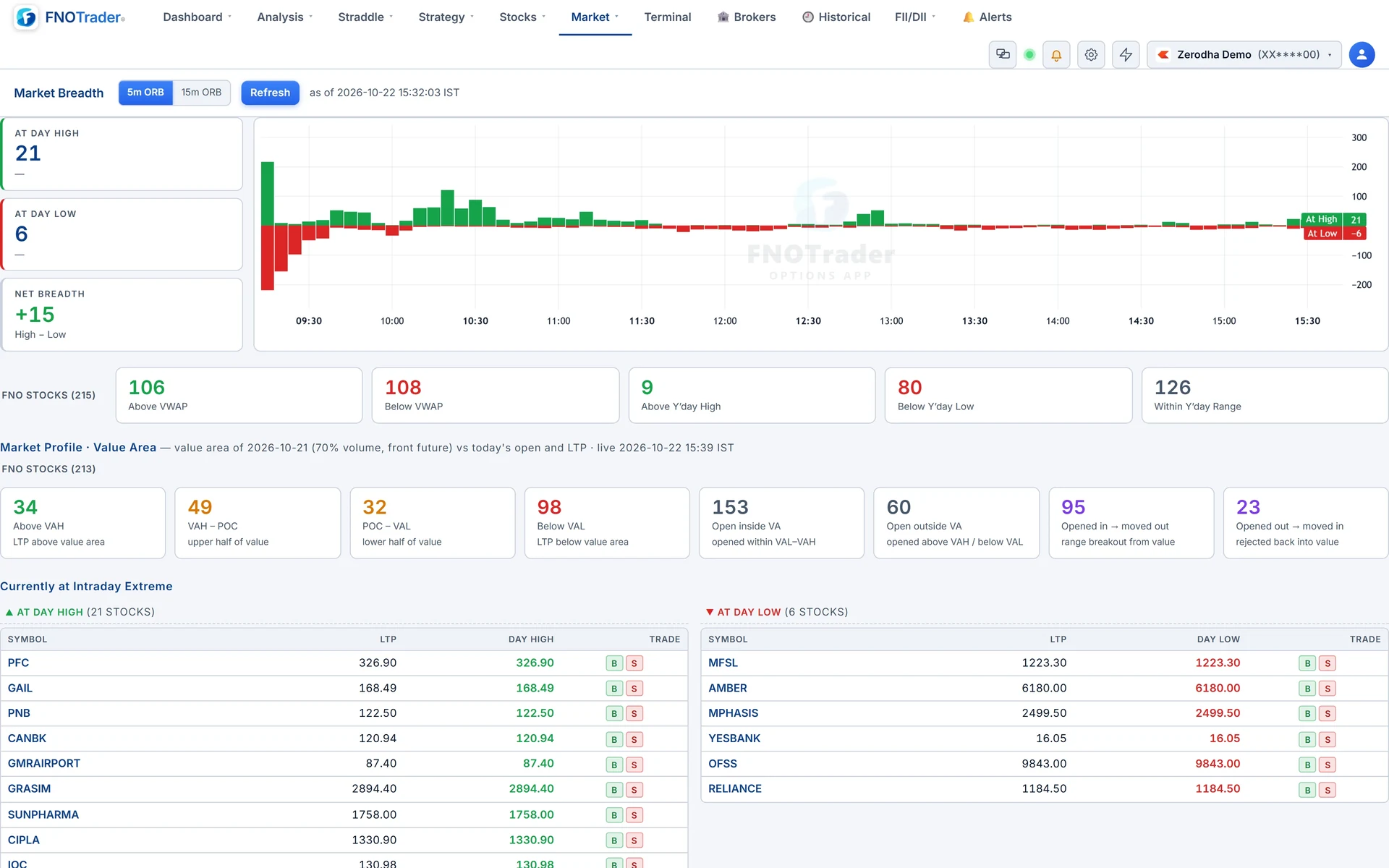This screenshot has height=868, width=1389.
Task: Click the S sell icon for SUNPHARMA
Action: [634, 815]
